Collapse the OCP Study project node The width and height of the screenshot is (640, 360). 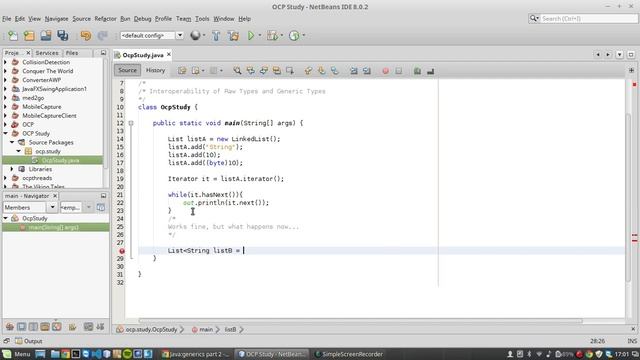point(5,133)
